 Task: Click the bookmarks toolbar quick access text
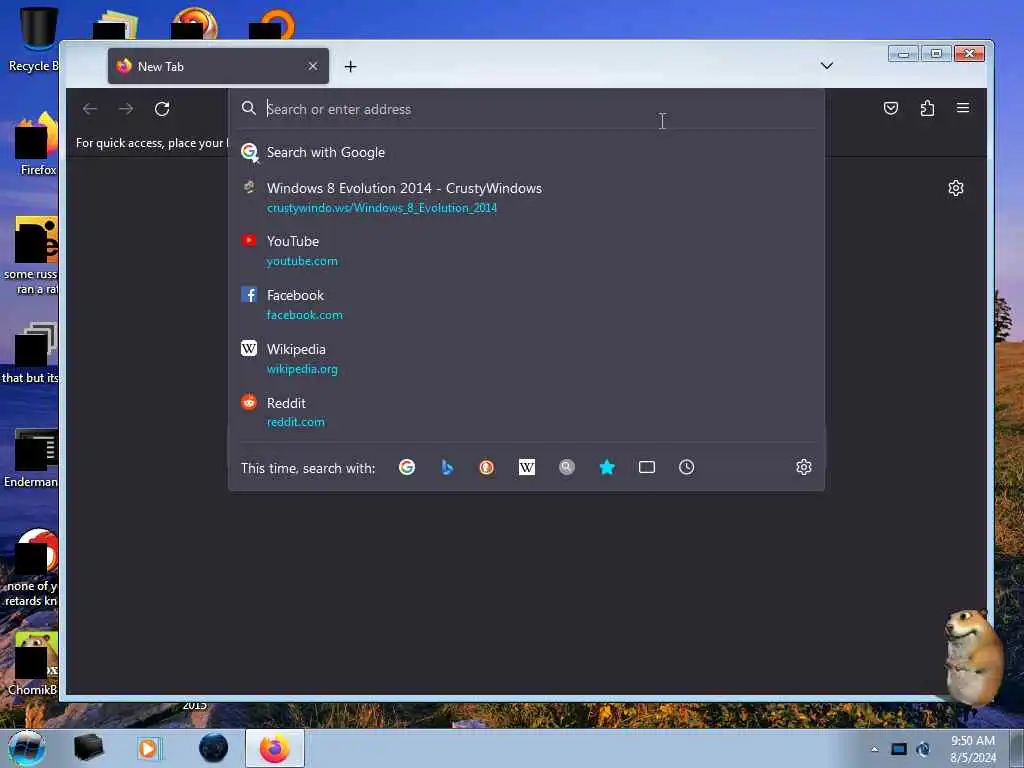click(152, 142)
